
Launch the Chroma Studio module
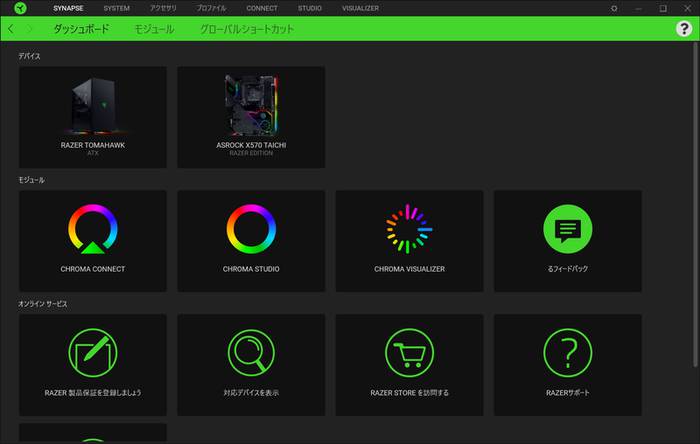click(251, 241)
